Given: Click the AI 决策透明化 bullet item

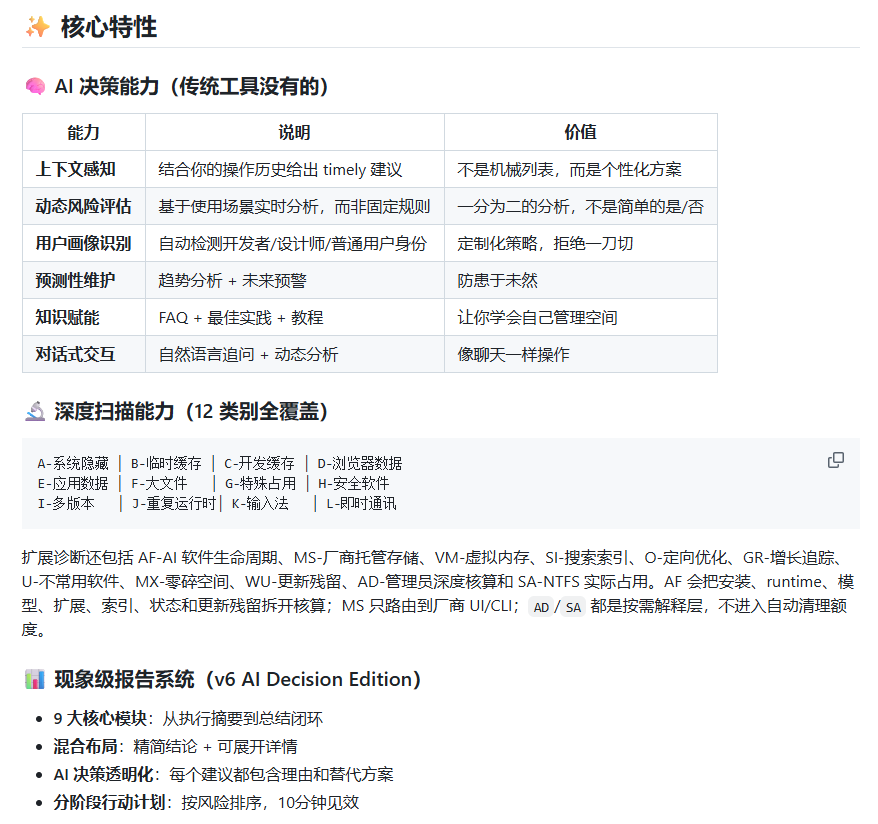Looking at the screenshot, I should coord(223,774).
